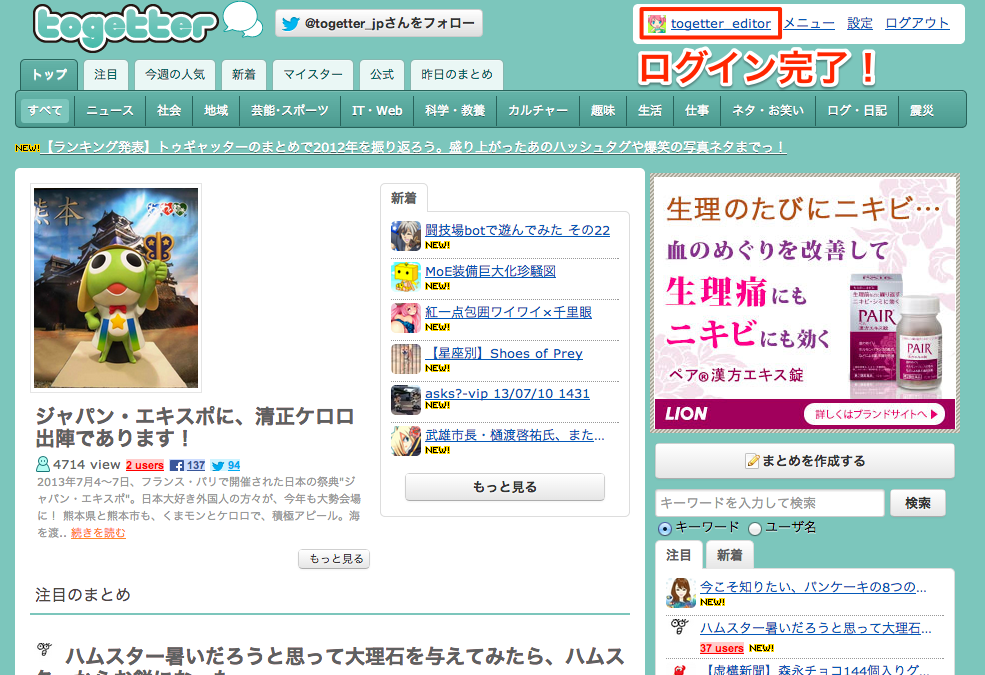Open the 37 users bookmark link
Image resolution: width=985 pixels, height=675 pixels.
(x=722, y=648)
